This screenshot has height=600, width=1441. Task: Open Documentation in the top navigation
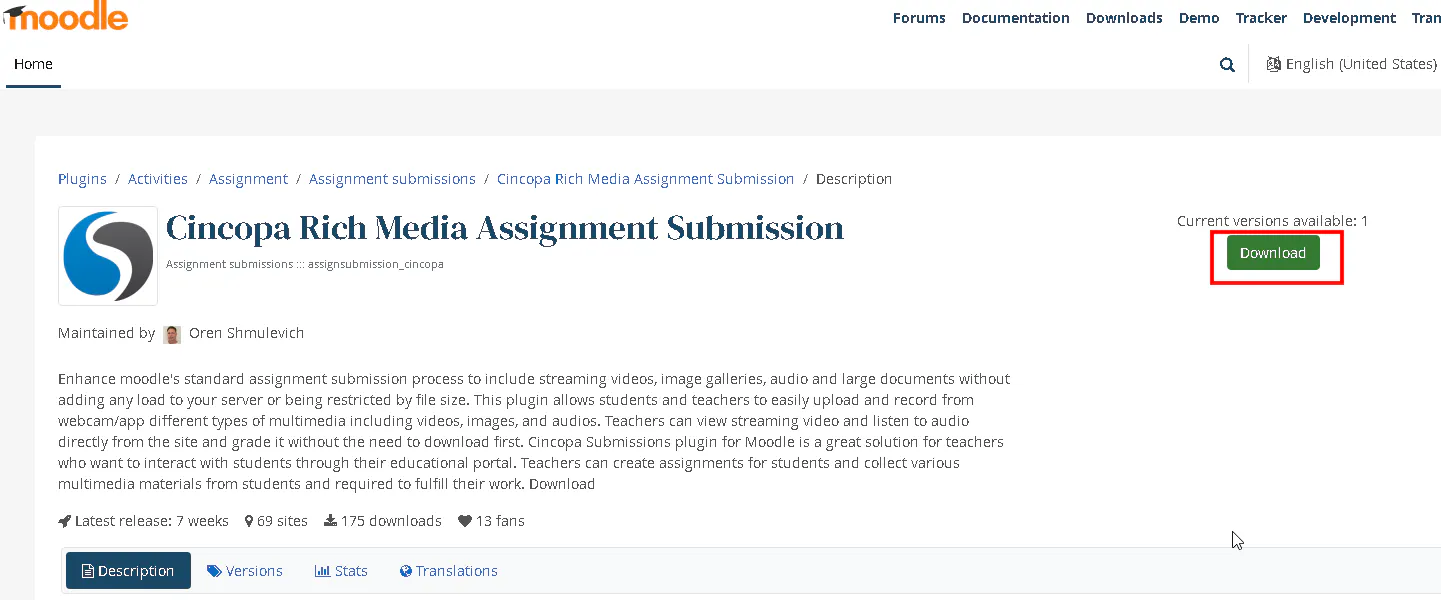[1016, 18]
